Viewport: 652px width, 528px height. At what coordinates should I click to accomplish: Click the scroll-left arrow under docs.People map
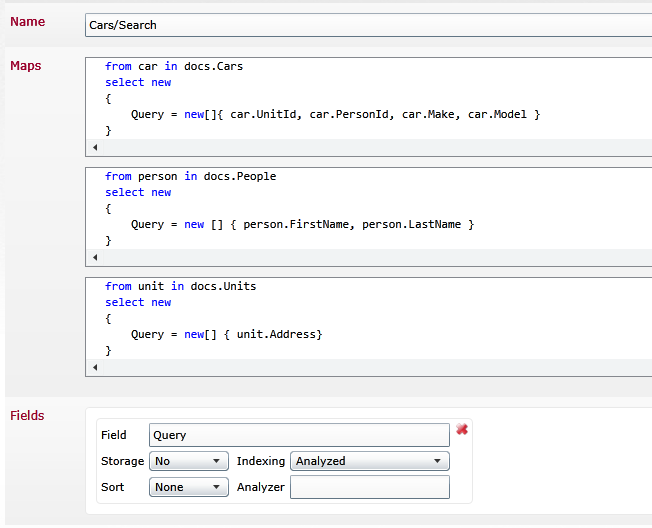coord(95,257)
